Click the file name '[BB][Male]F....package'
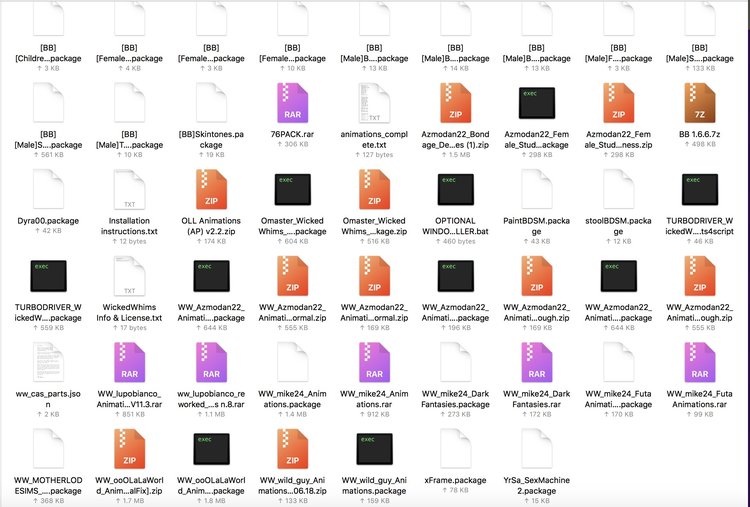750x507 pixels. (x=618, y=53)
